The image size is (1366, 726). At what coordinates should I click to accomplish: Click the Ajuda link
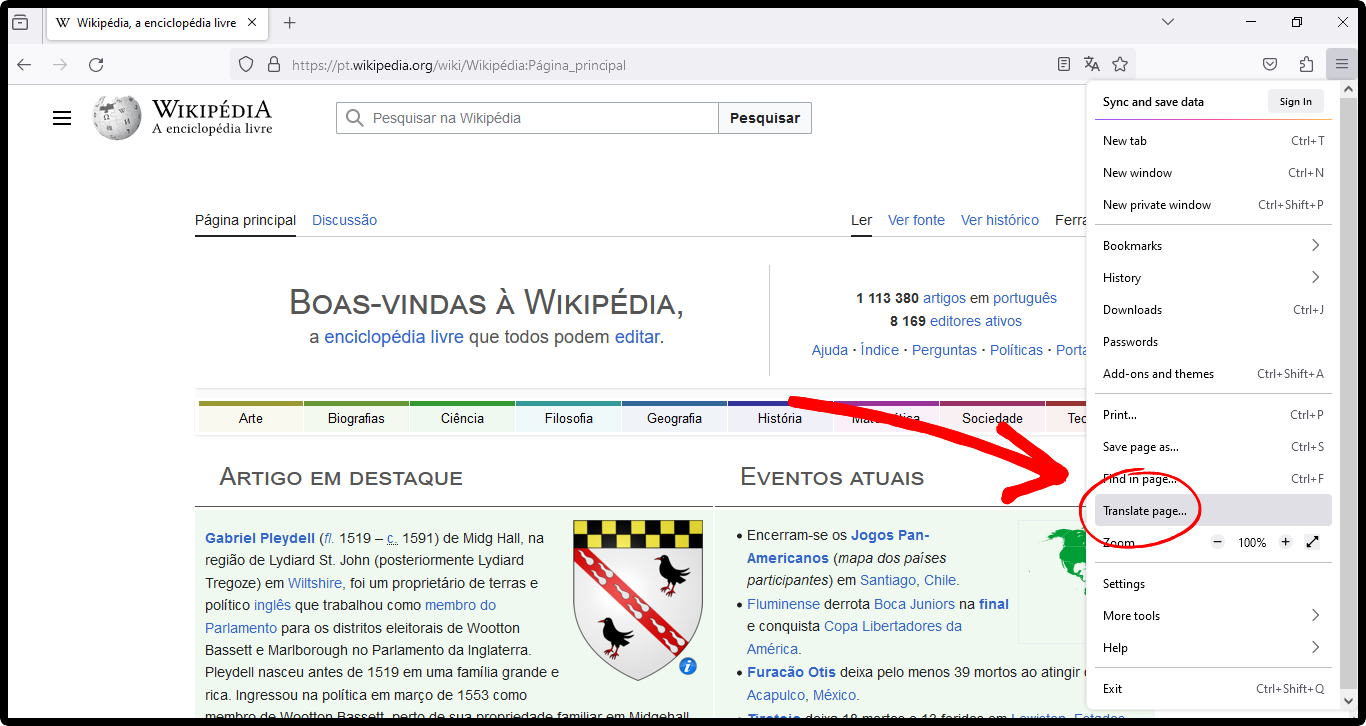click(830, 350)
